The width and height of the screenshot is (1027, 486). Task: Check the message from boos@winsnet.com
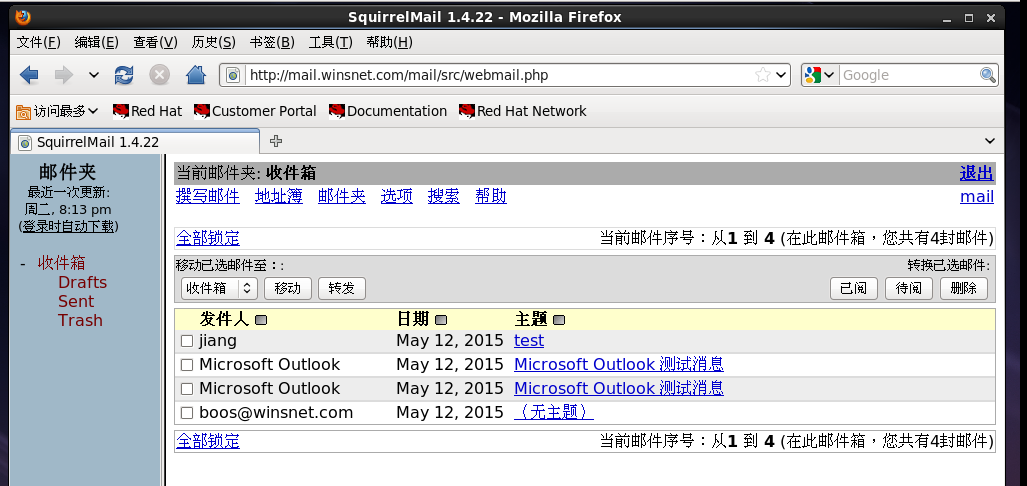click(x=187, y=413)
